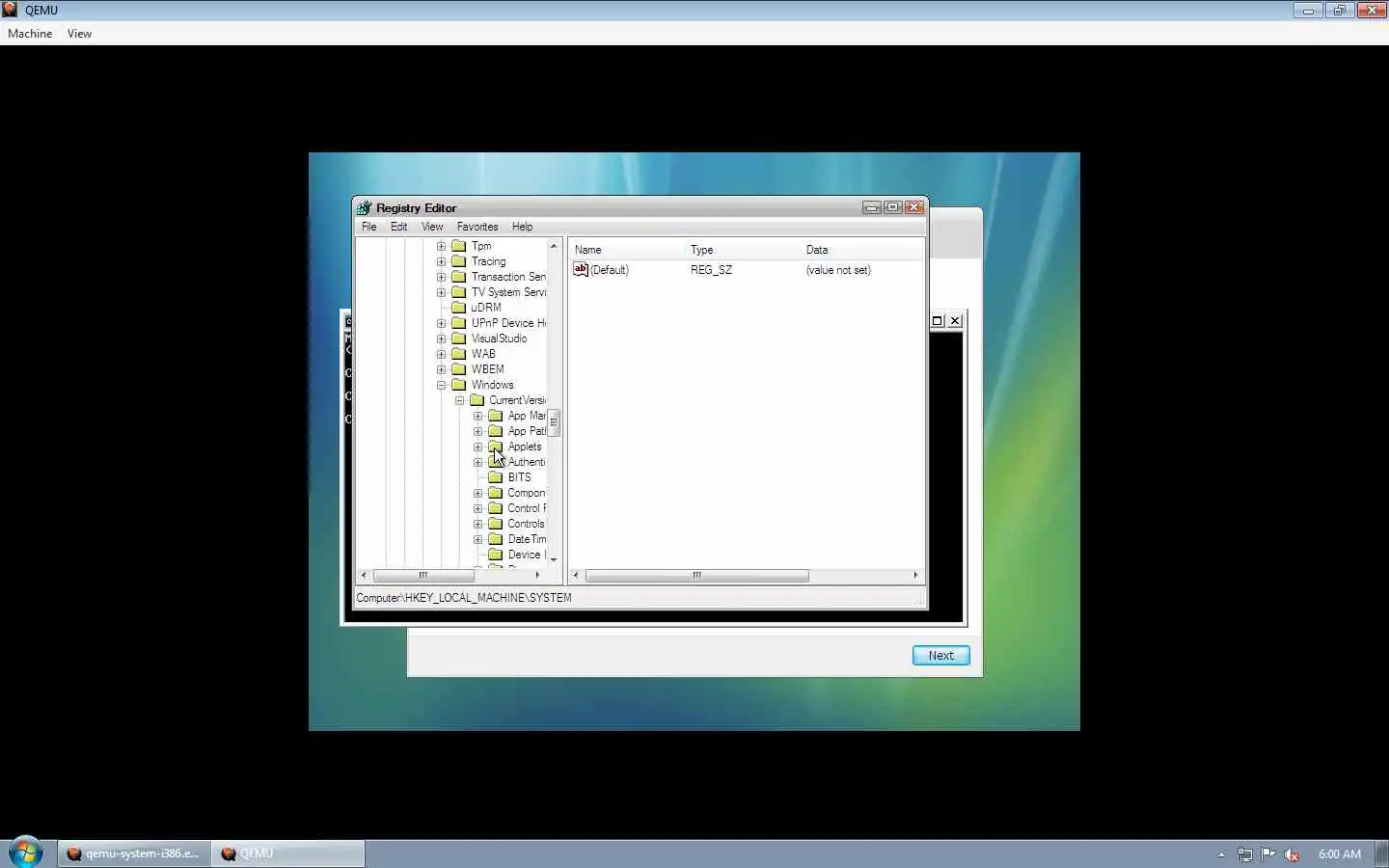Click the BITS folder icon
Screen dimensions: 1389x868
pos(496,477)
